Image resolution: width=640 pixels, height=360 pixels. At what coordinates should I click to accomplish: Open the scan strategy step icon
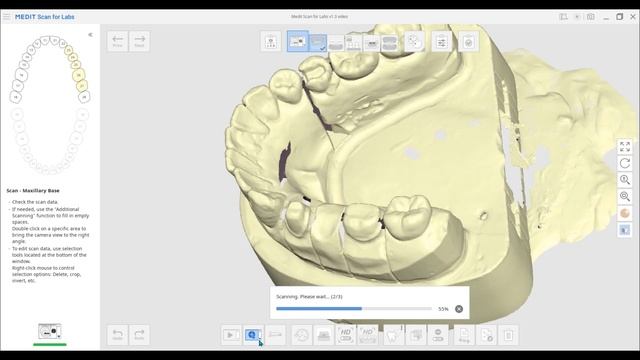tap(271, 42)
